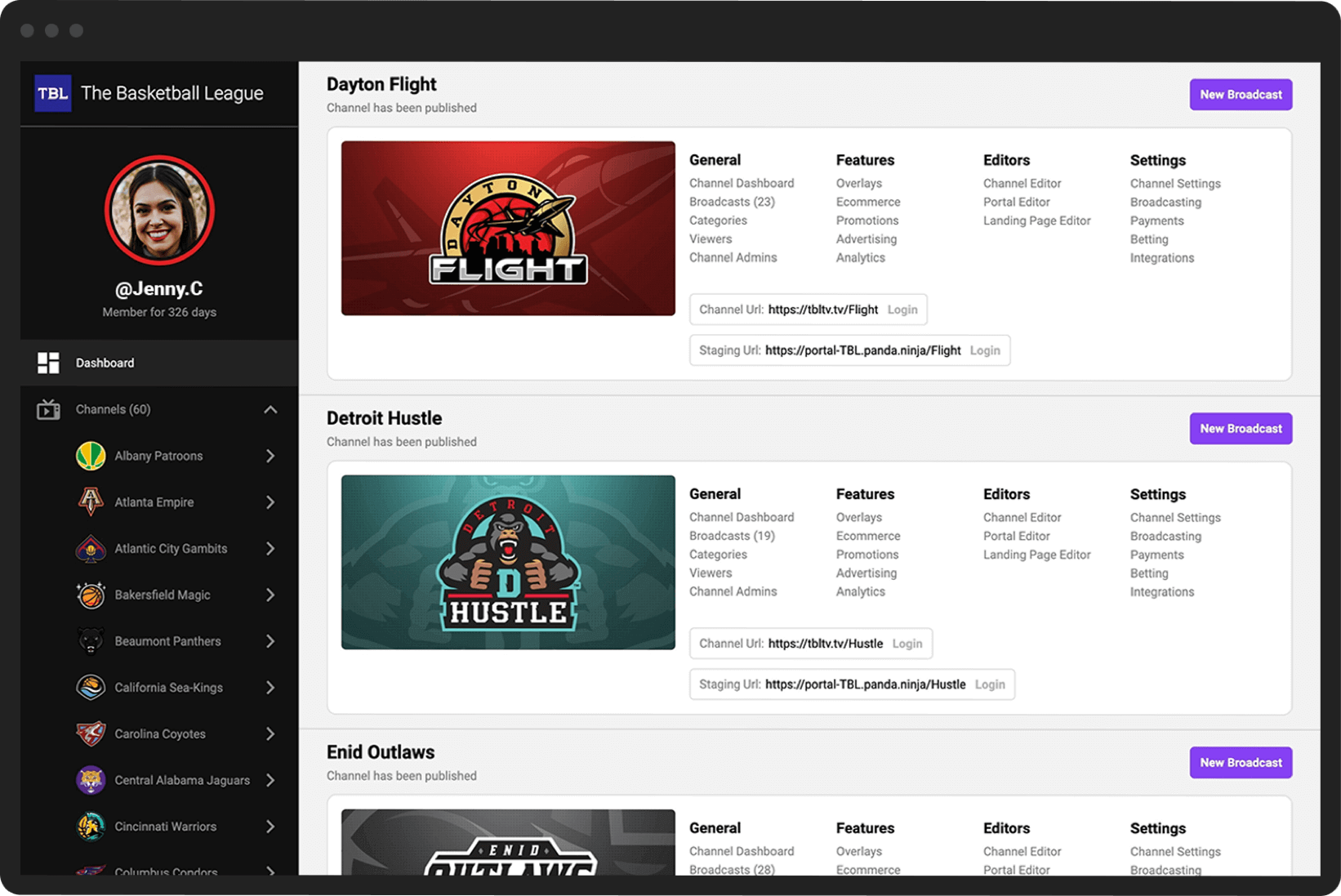Screen dimensions: 1341x896
Task: Open Broadcasts (23) for Dayton Flight
Action: pos(732,202)
